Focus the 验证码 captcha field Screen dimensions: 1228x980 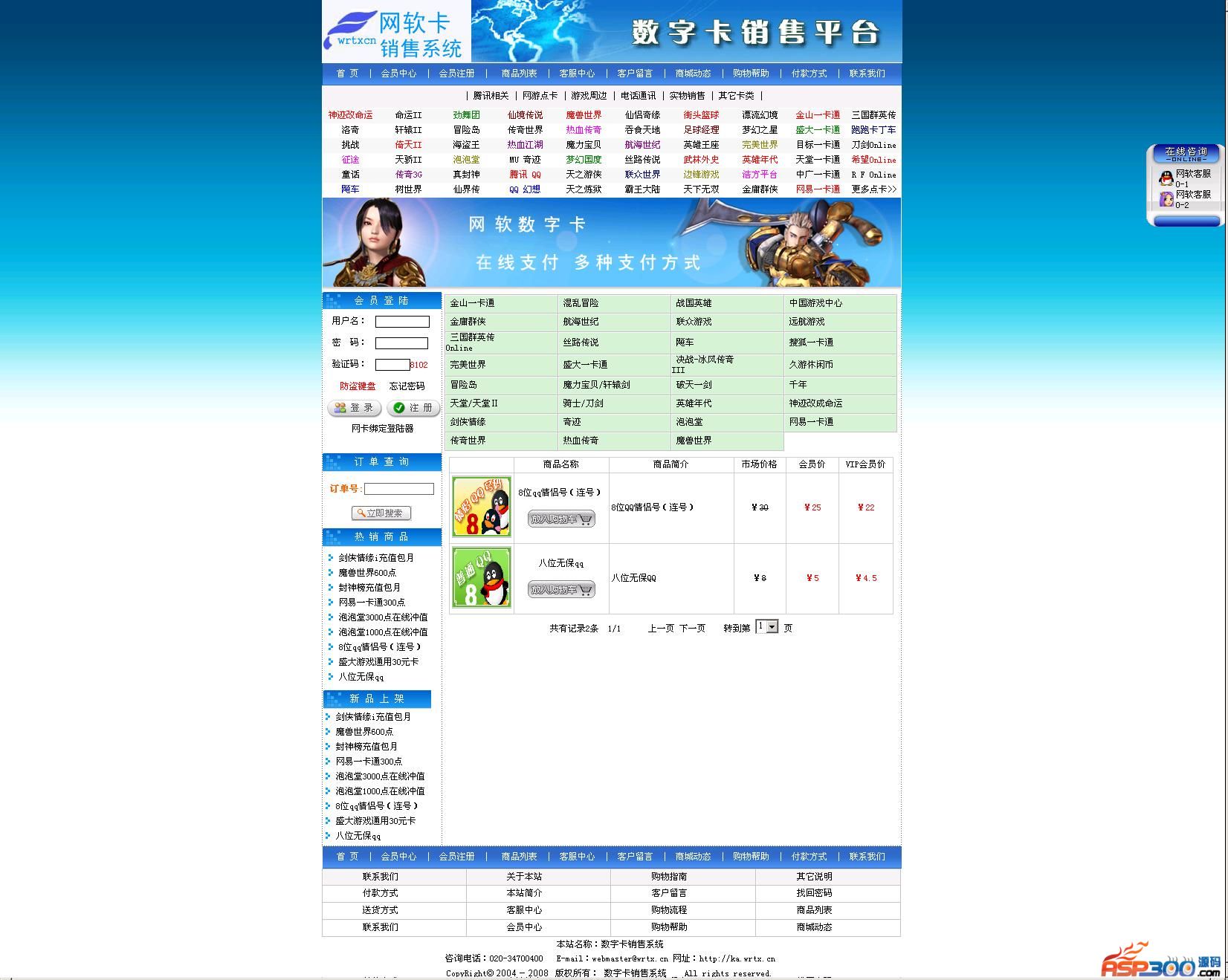[x=392, y=365]
